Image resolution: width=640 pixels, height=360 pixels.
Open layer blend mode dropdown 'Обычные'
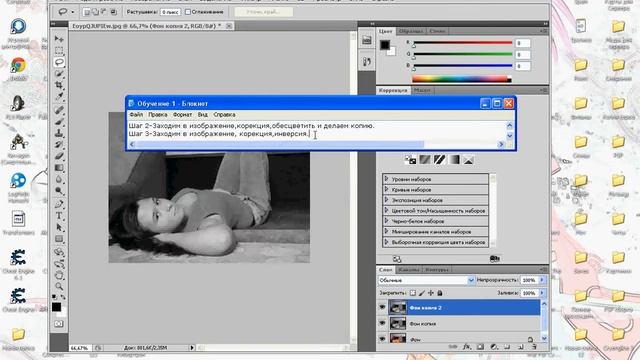click(426, 280)
